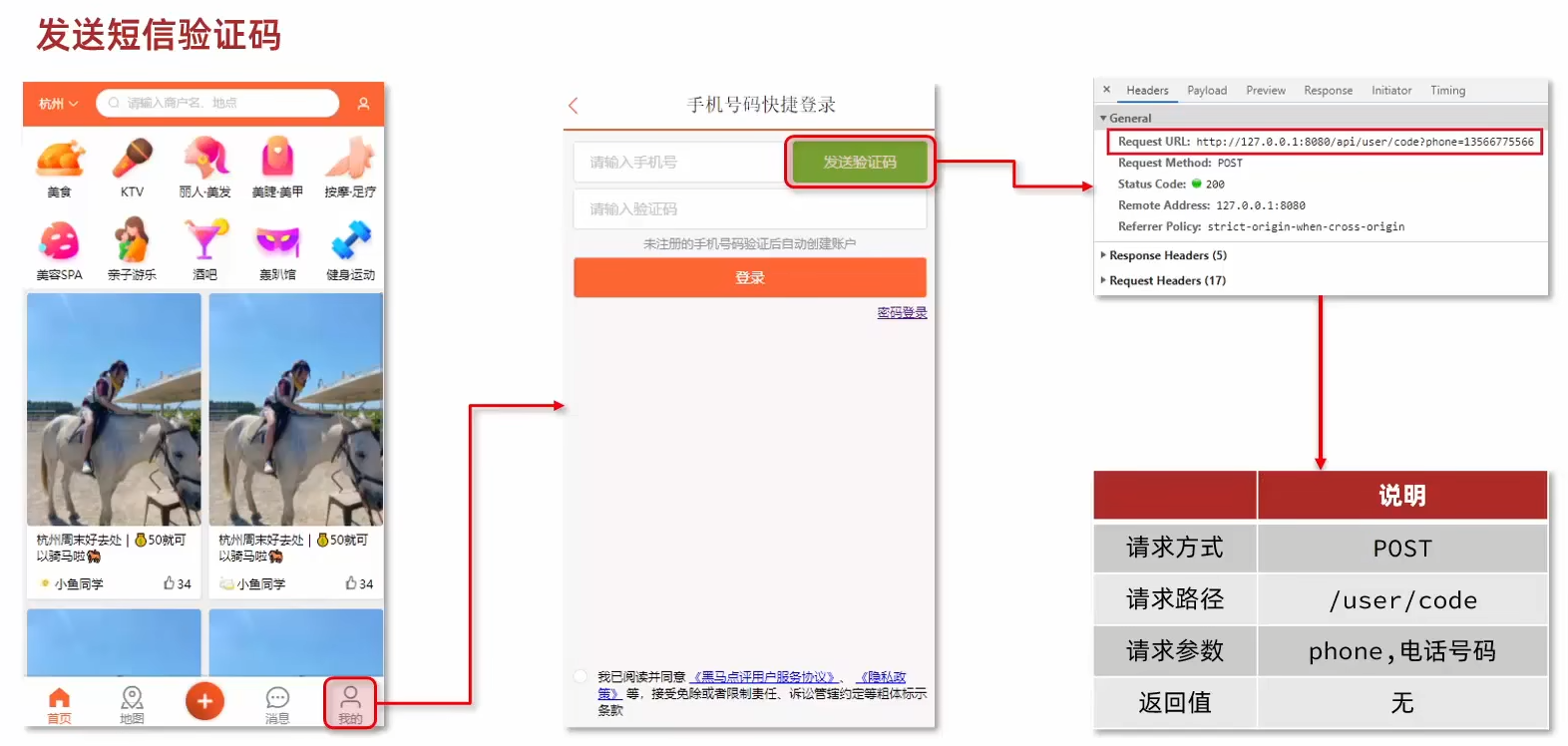Click the 请求方式 table row label
This screenshot has height=746, width=1568.
[1175, 548]
